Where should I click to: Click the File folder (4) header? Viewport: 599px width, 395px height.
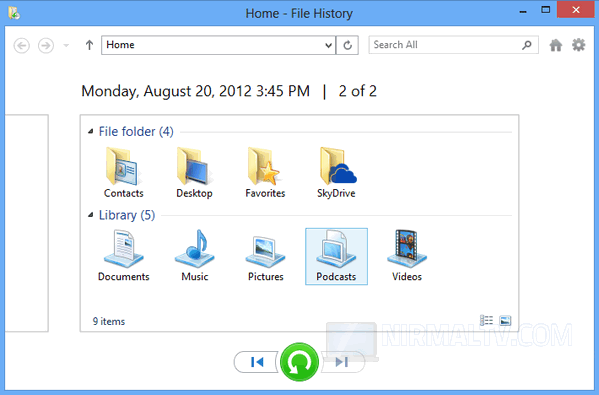pyautogui.click(x=136, y=132)
